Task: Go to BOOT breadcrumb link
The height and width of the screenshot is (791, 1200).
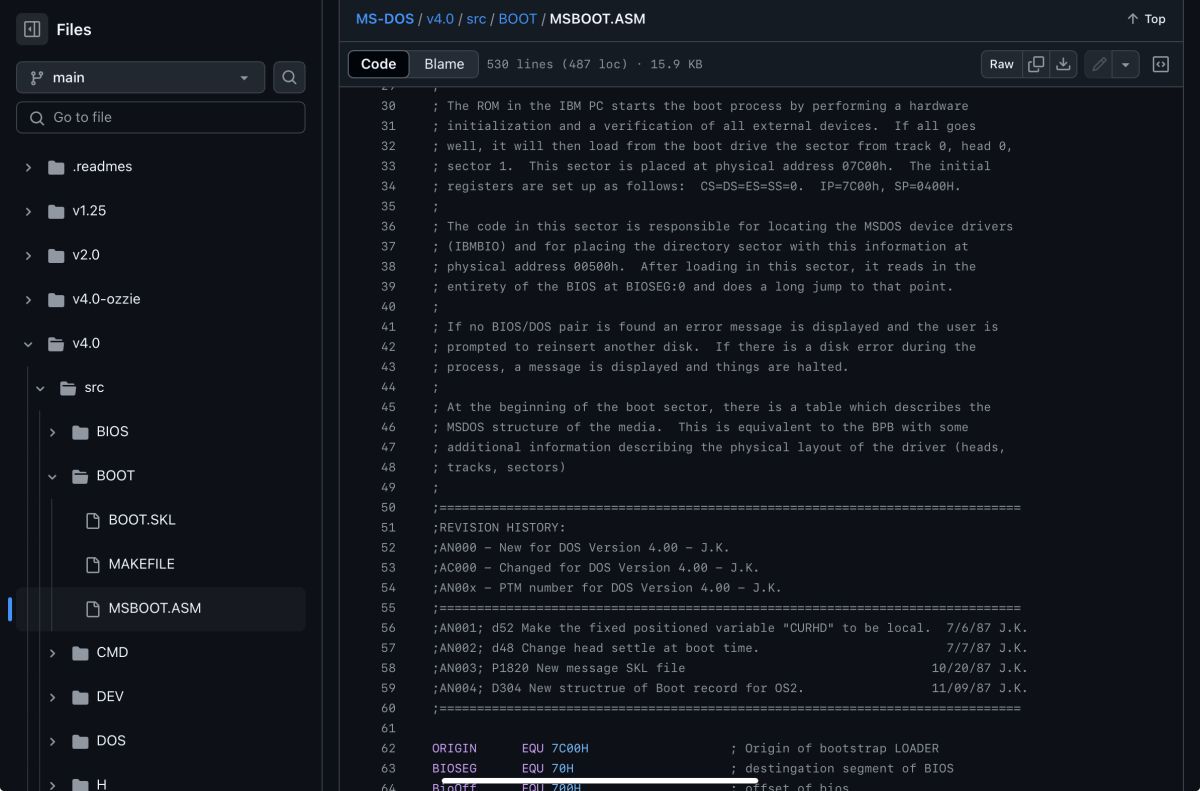Action: 518,19
